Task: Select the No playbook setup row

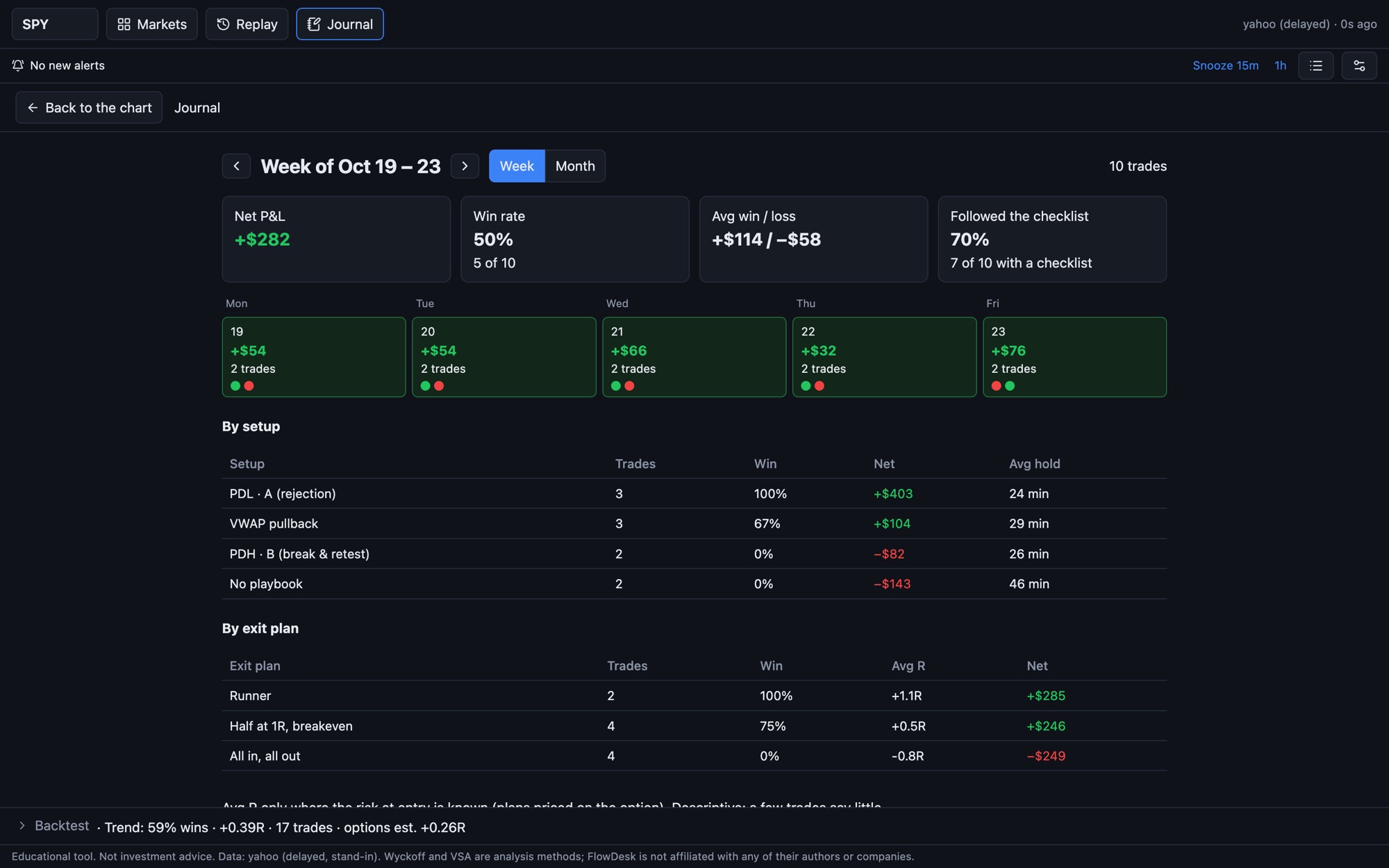Action: [x=694, y=584]
